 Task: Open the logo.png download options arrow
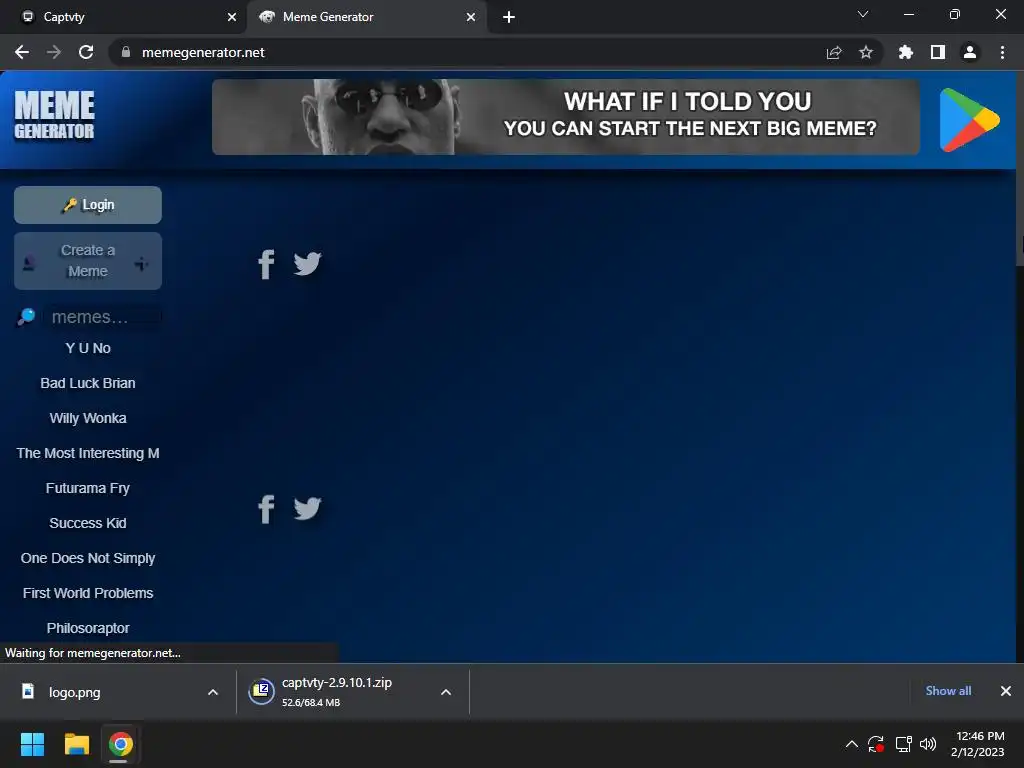[x=213, y=692]
